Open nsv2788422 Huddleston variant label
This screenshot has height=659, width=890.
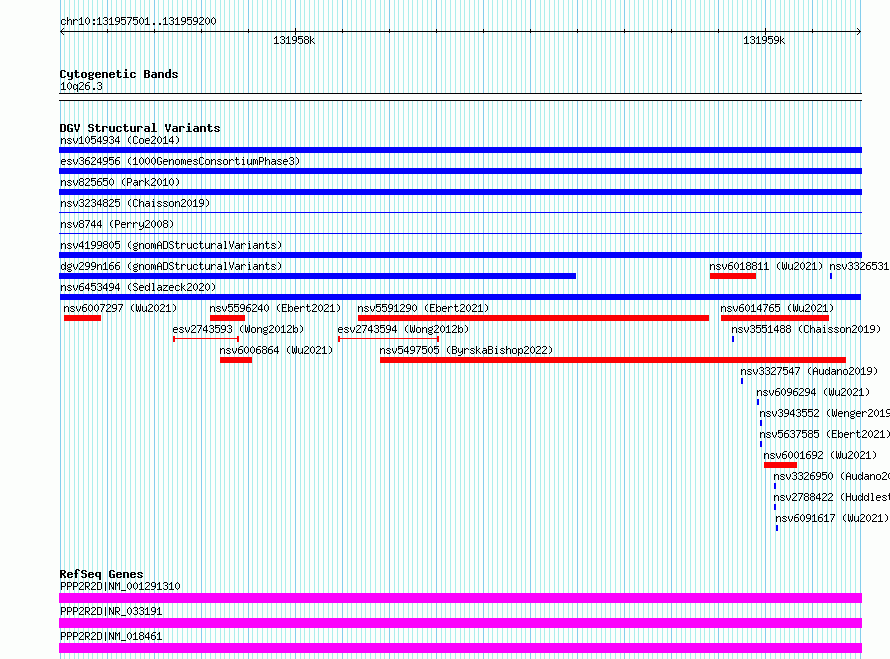[832, 497]
